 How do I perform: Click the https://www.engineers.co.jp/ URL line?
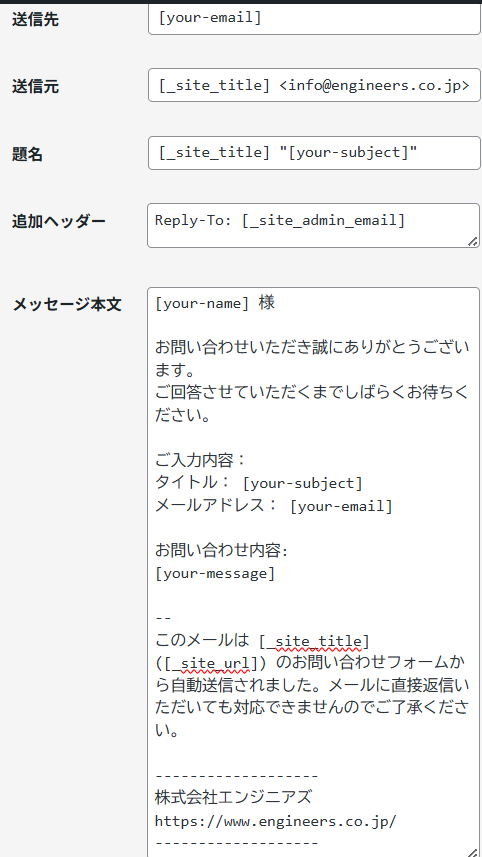[275, 821]
